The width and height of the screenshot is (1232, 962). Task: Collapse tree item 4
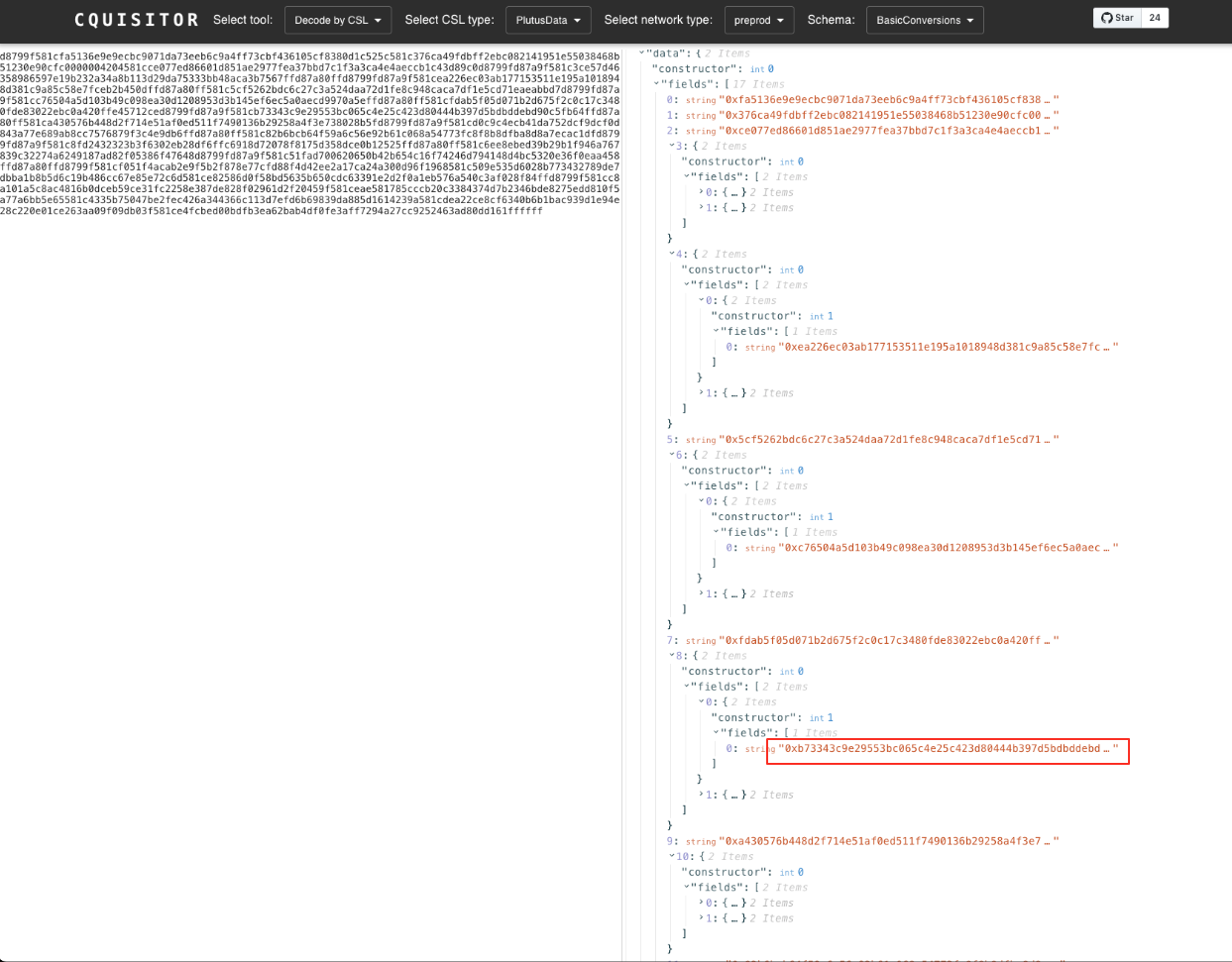(x=672, y=254)
